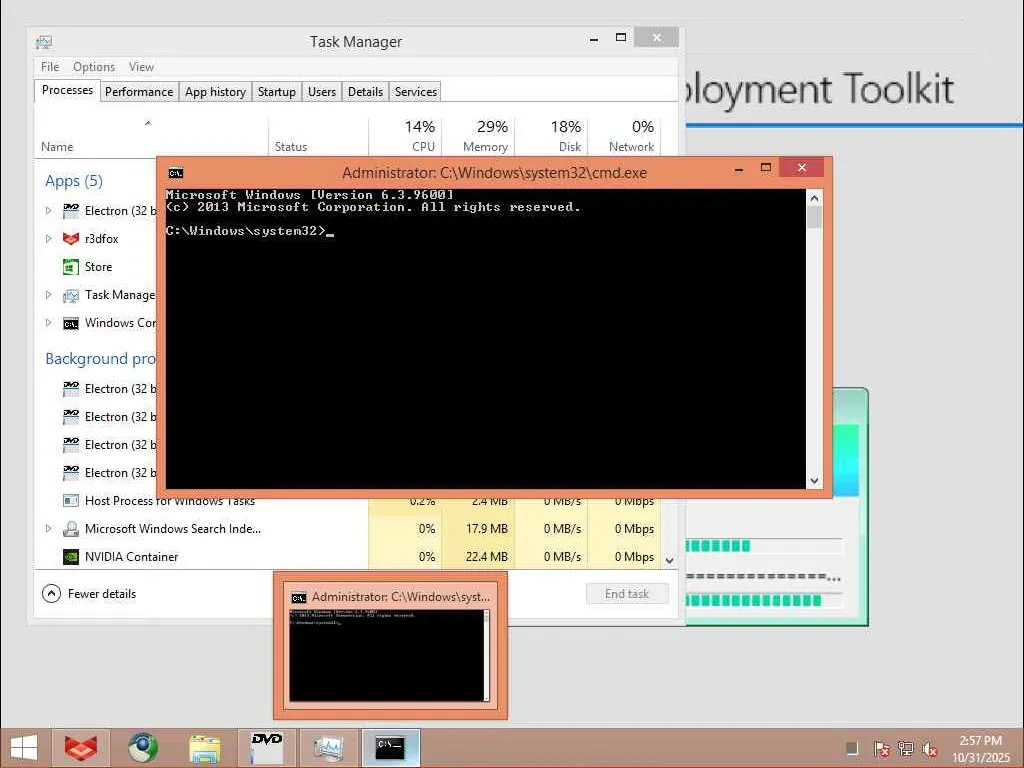This screenshot has width=1024, height=768.
Task: Switch to Task Manager on the taskbar
Action: (x=328, y=747)
